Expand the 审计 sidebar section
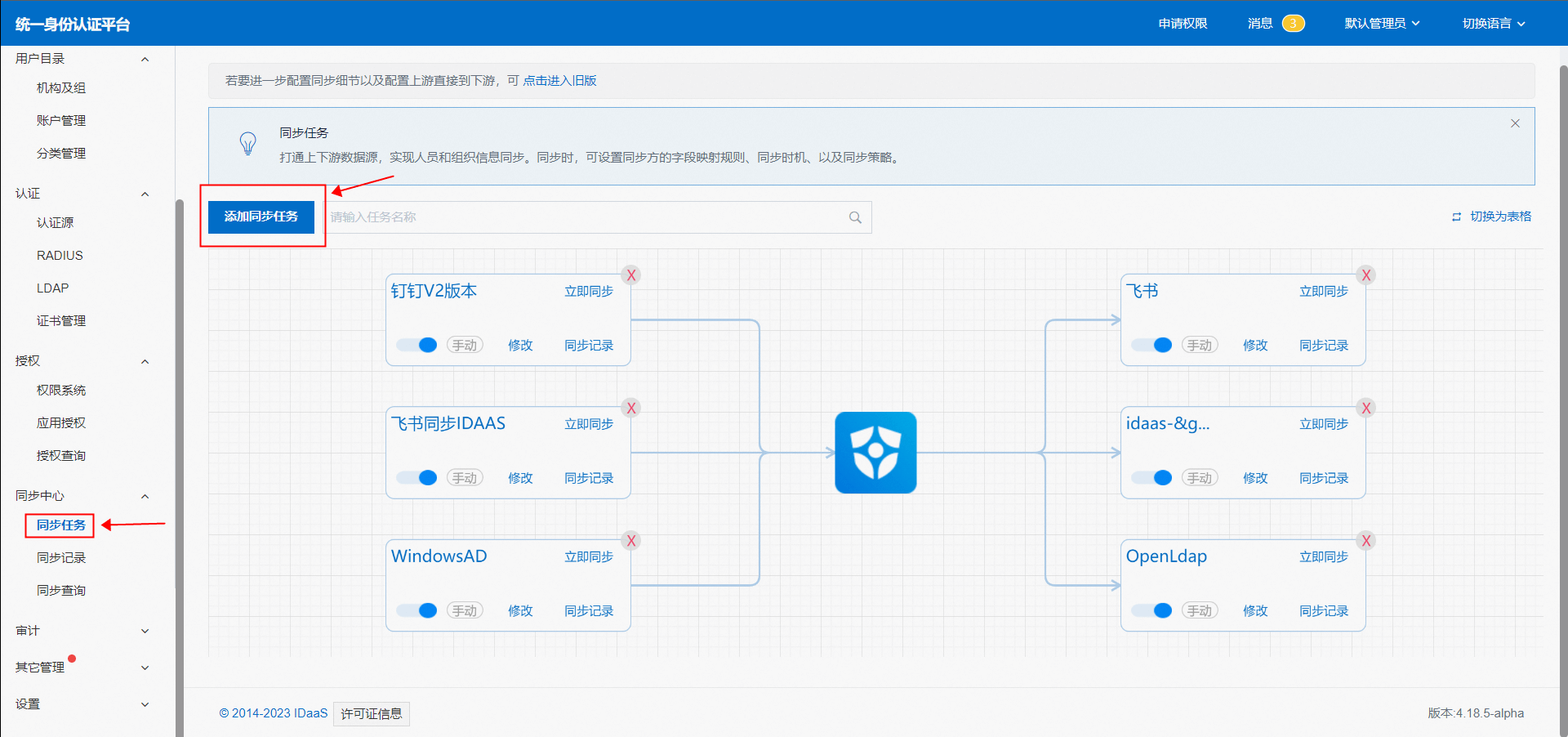Screen dimensions: 1568x737 pyautogui.click(x=82, y=631)
